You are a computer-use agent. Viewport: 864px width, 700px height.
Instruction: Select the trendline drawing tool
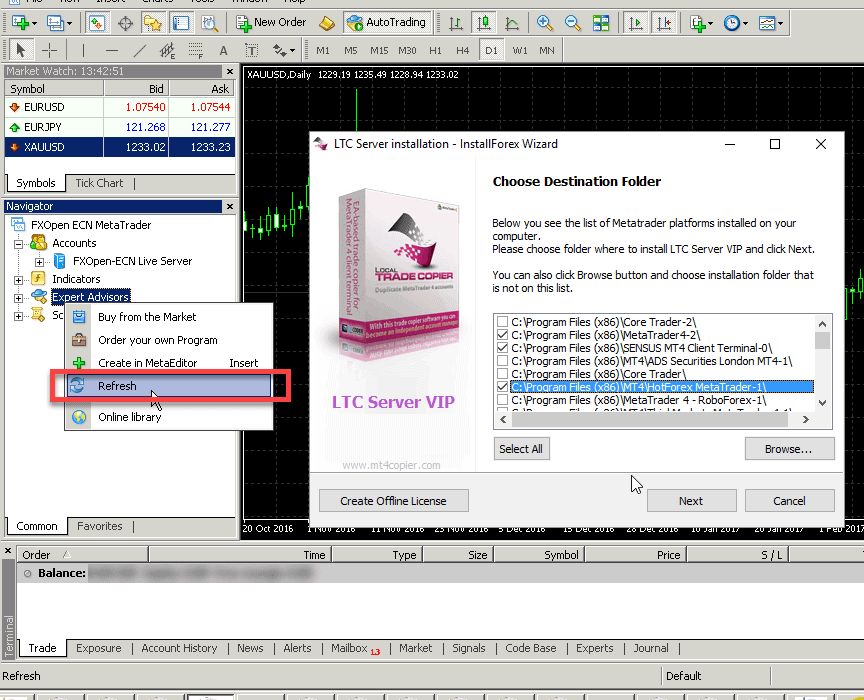tap(140, 50)
